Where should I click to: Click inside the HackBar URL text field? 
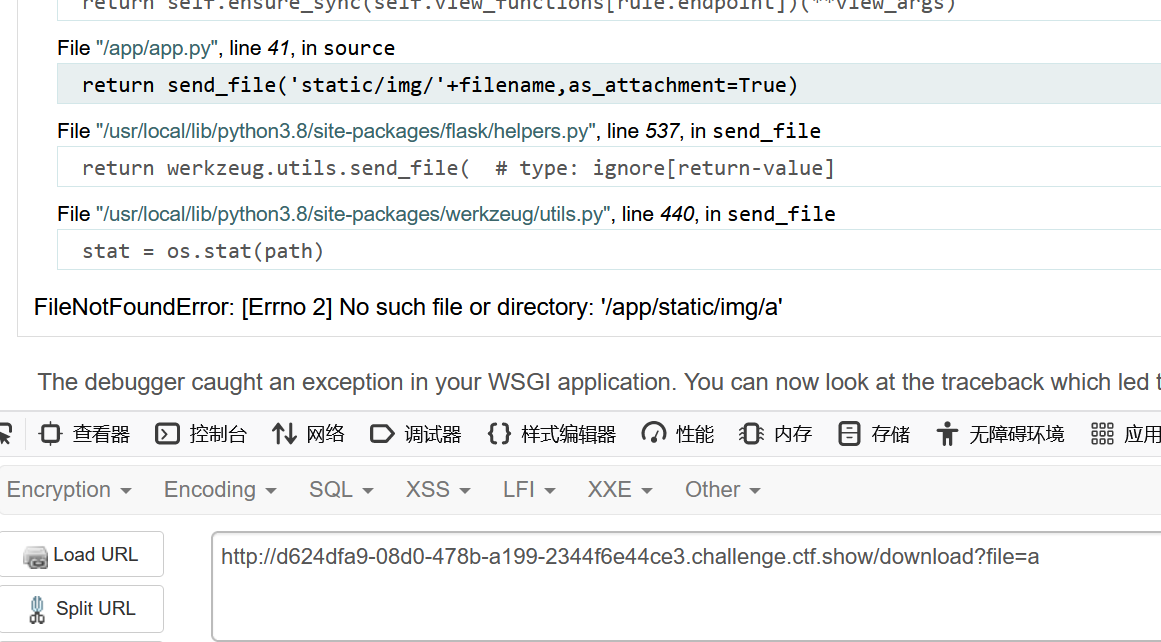[686, 585]
